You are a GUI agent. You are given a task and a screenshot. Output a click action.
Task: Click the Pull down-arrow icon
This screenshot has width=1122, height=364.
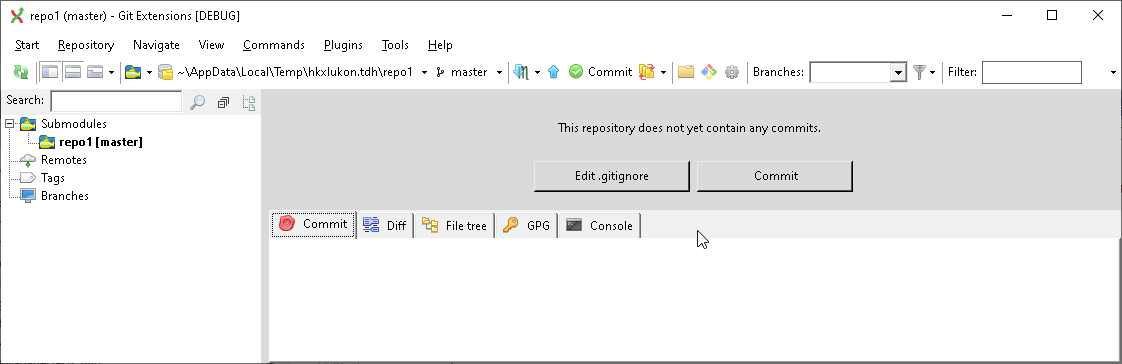click(x=521, y=72)
